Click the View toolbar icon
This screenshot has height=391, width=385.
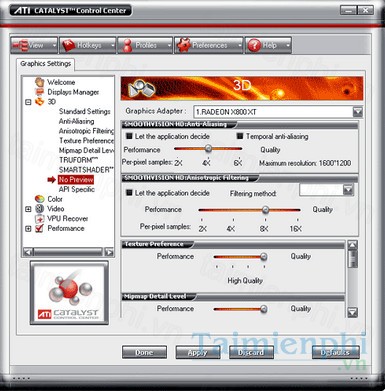coord(21,45)
